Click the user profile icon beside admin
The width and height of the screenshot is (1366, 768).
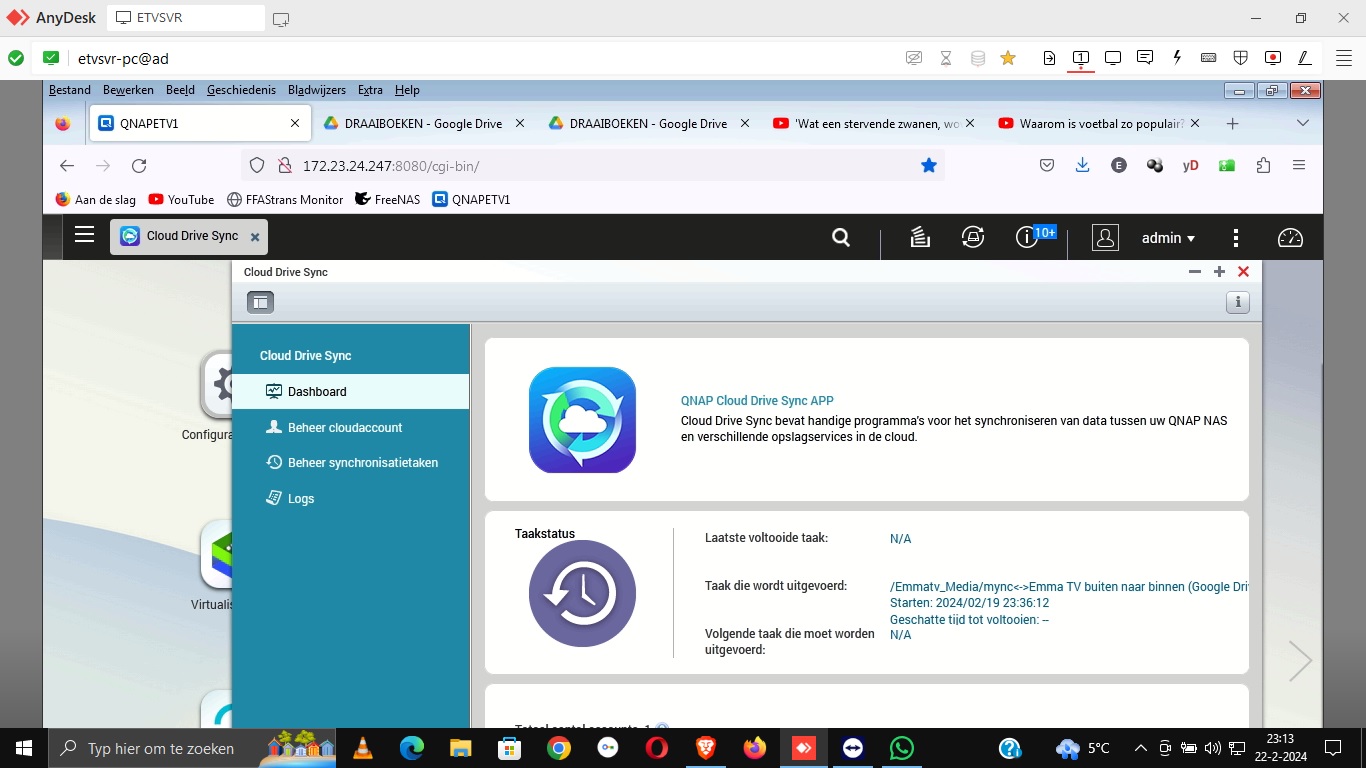1105,237
